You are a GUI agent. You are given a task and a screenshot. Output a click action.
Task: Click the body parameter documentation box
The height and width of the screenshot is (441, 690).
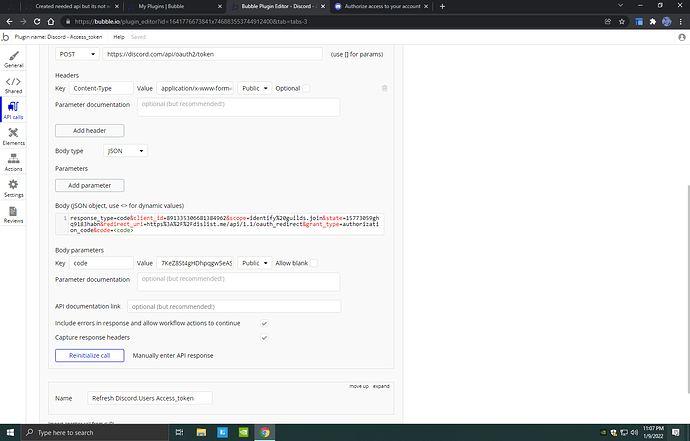point(239,282)
